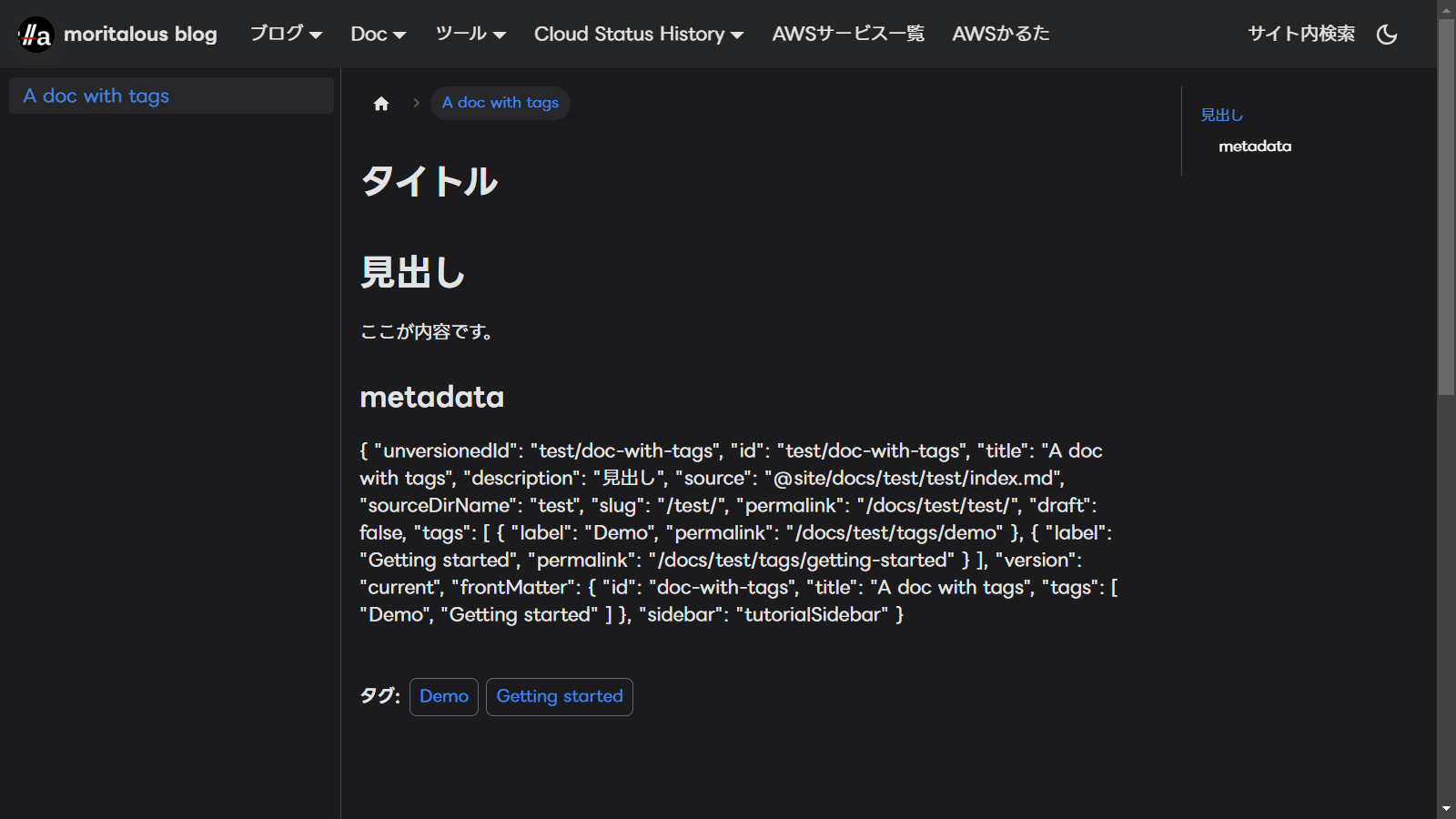The width and height of the screenshot is (1456, 819).
Task: Jump to 見出し in table of contents
Action: pos(1221,115)
